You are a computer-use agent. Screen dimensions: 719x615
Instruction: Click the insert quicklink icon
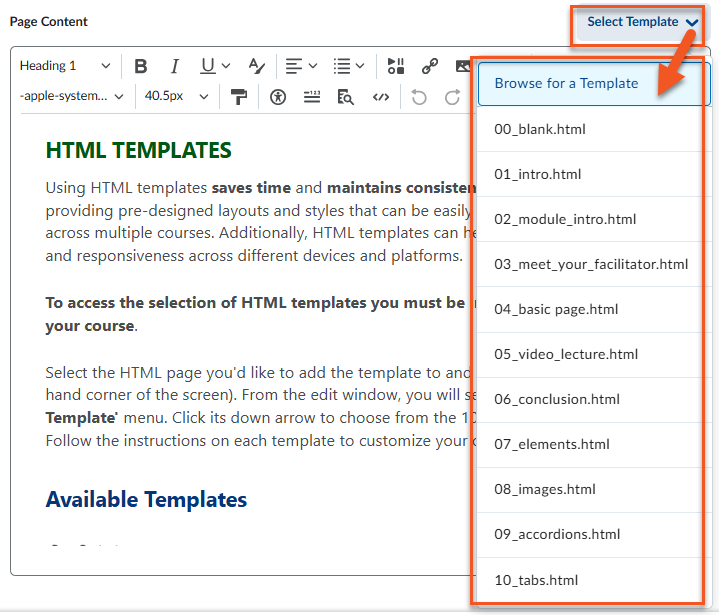(x=430, y=66)
